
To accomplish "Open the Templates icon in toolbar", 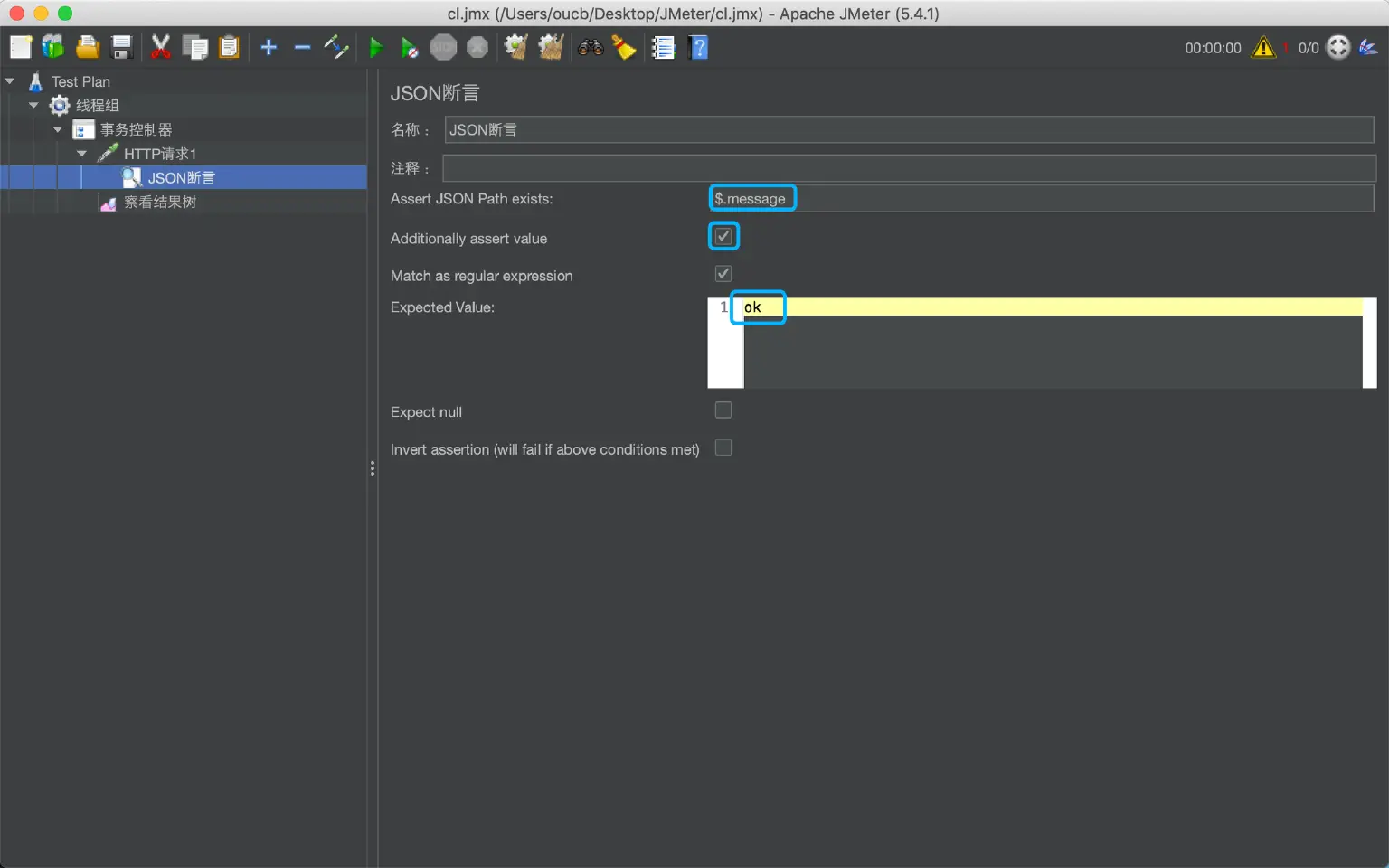I will (x=53, y=47).
